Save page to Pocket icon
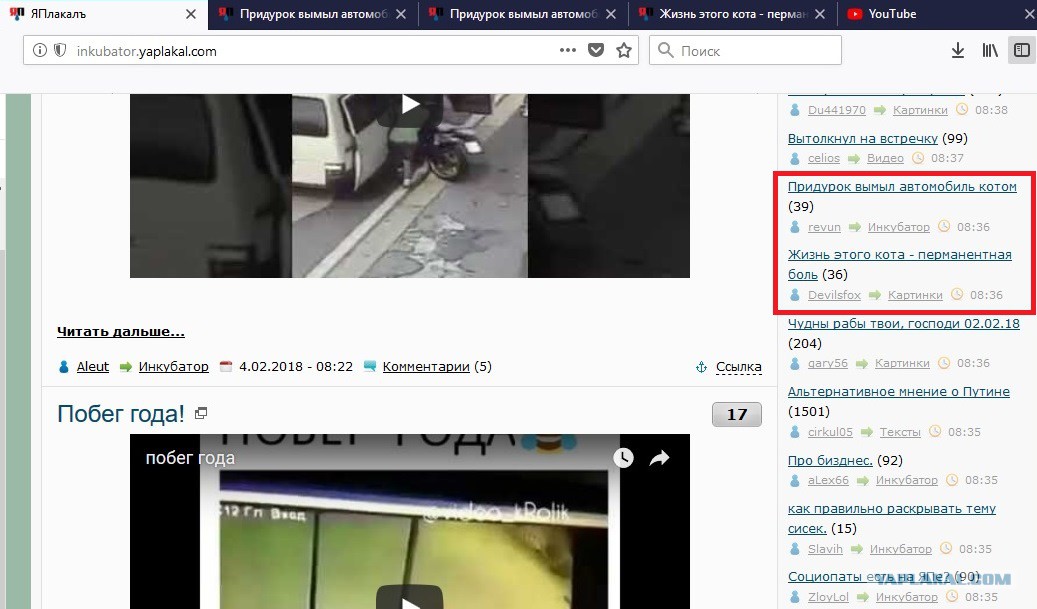 click(596, 50)
